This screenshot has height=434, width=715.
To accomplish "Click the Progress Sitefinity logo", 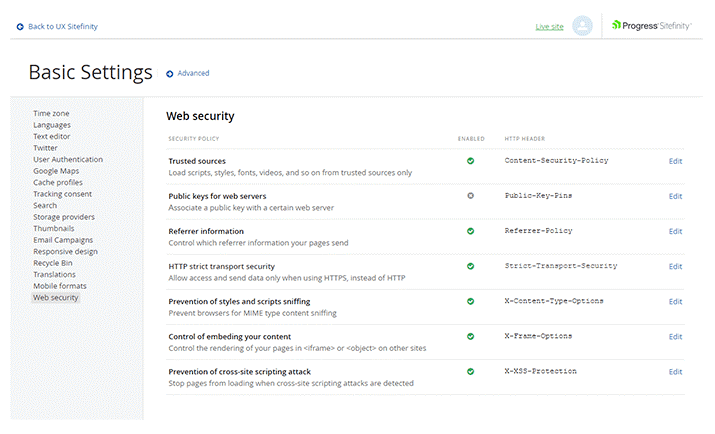I will [x=652, y=26].
